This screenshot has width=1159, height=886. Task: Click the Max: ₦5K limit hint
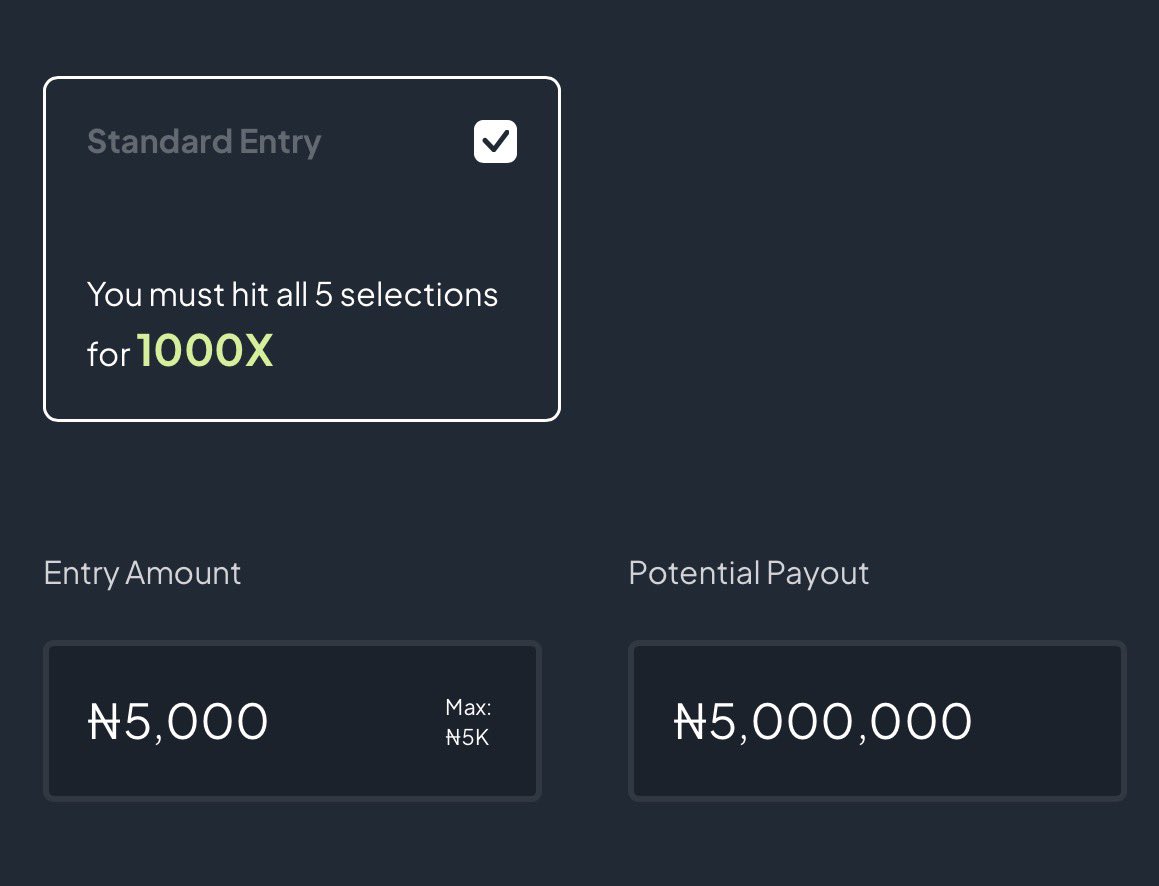(468, 723)
